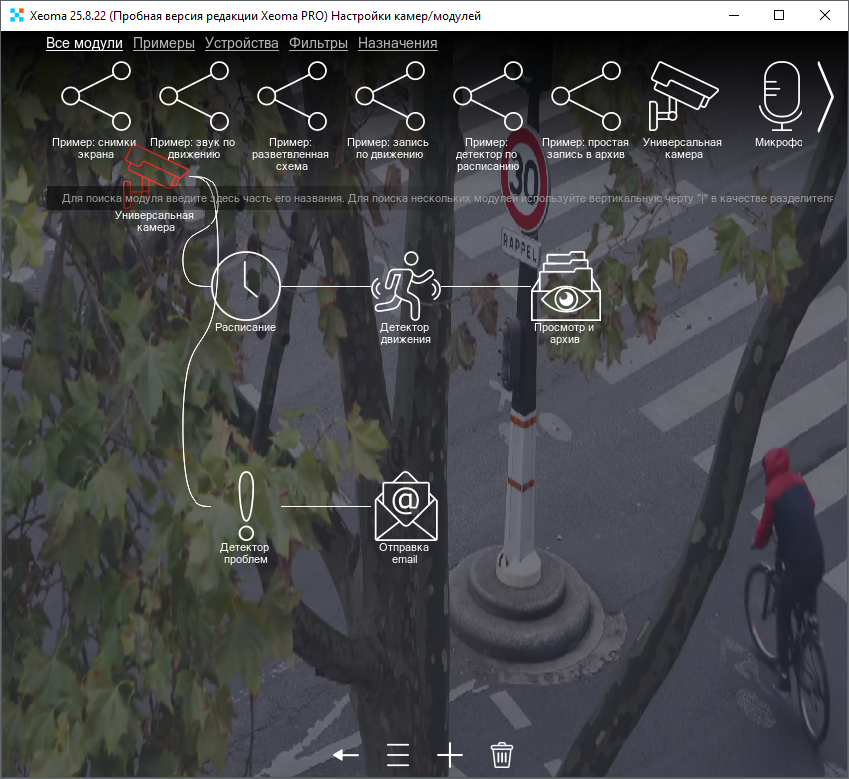
Task: Click the back arrow button at bottom
Action: click(x=346, y=754)
